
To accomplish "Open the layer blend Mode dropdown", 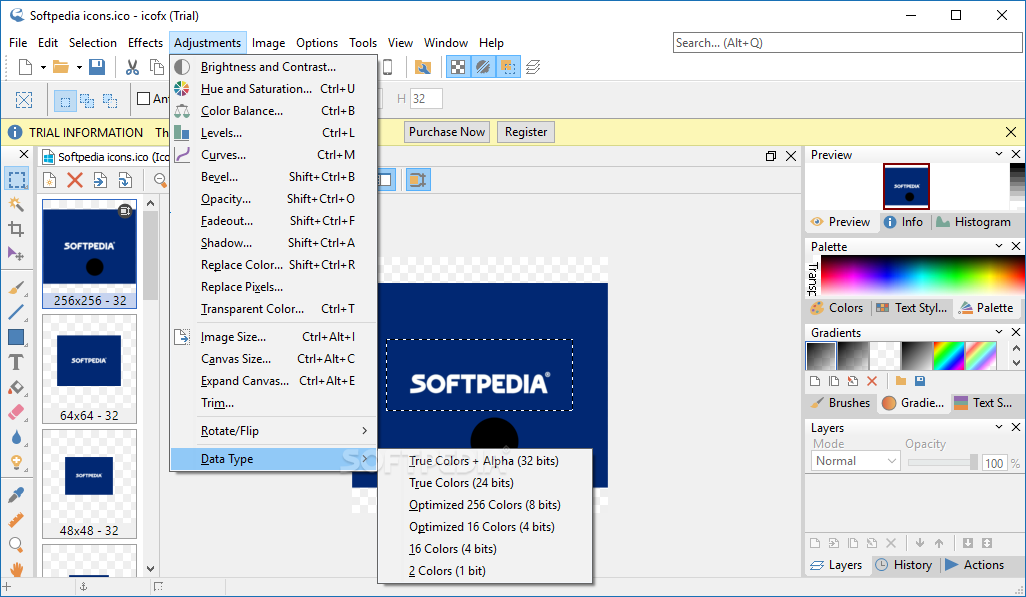I will [x=856, y=461].
